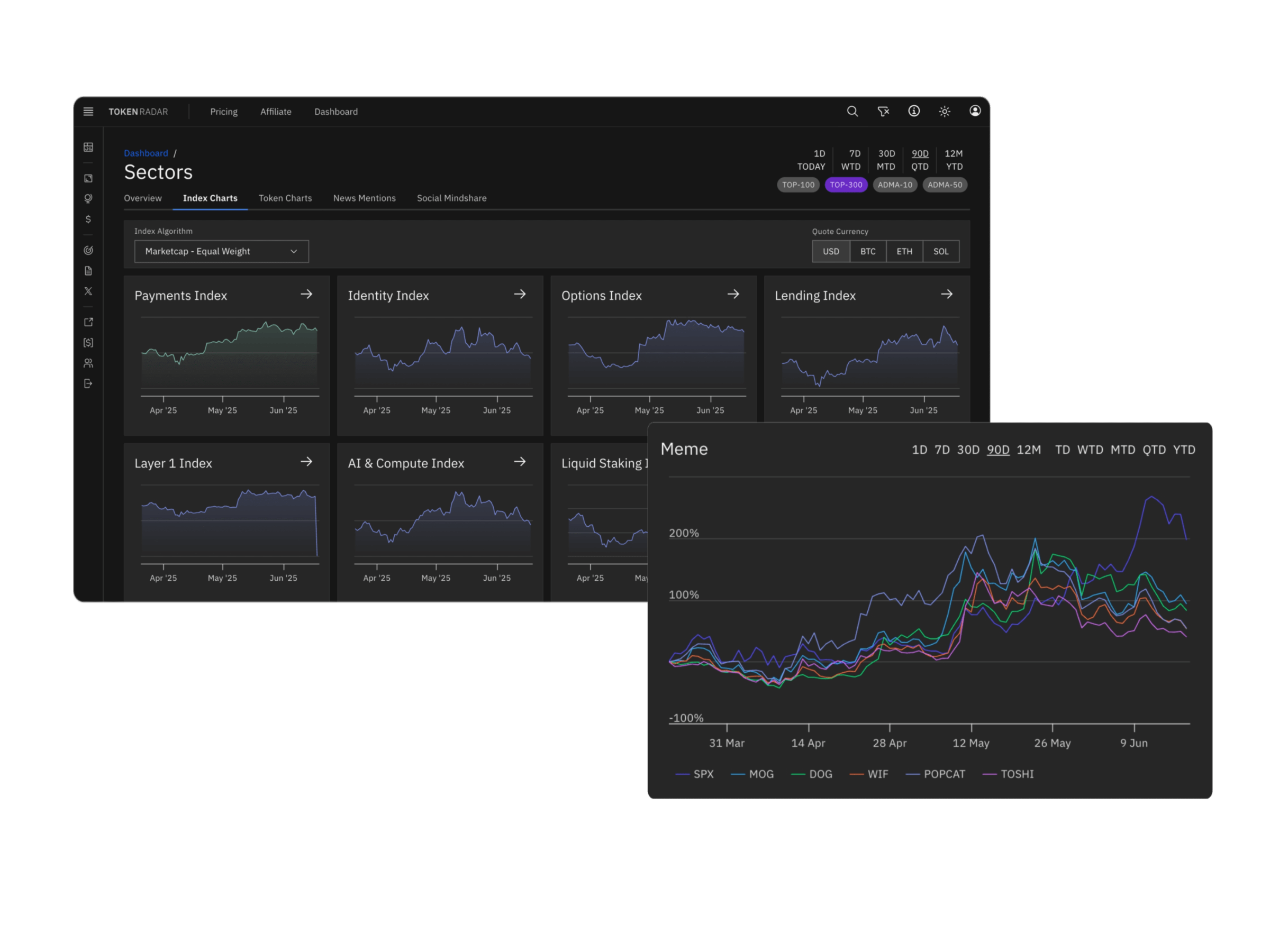
Task: Open search from the top navigation bar
Action: click(853, 111)
